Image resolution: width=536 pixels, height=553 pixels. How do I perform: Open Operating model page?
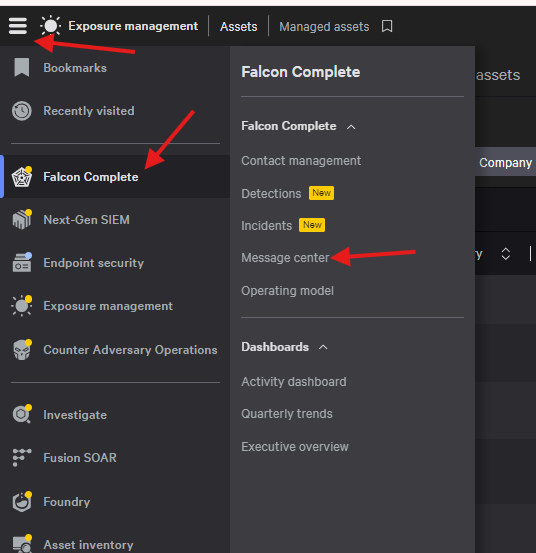tap(287, 291)
